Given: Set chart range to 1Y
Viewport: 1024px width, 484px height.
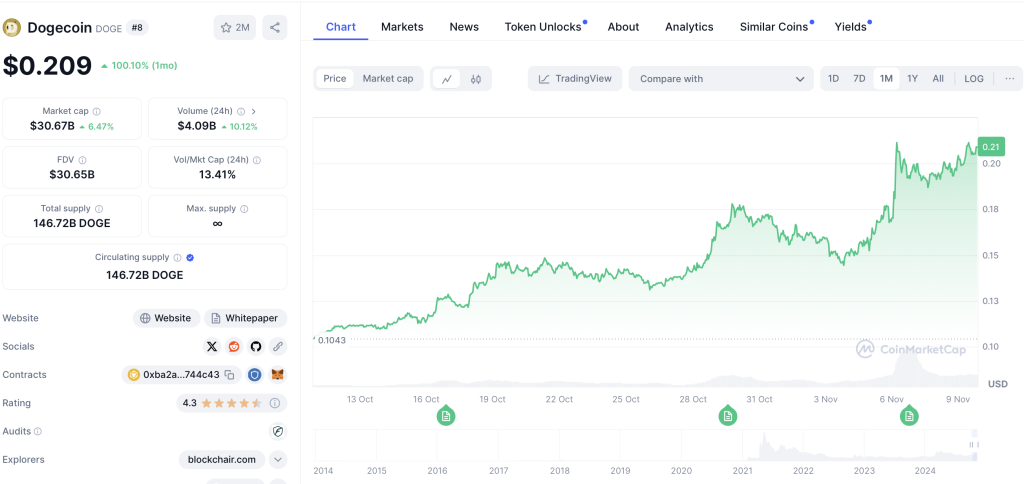Looking at the screenshot, I should [x=912, y=78].
